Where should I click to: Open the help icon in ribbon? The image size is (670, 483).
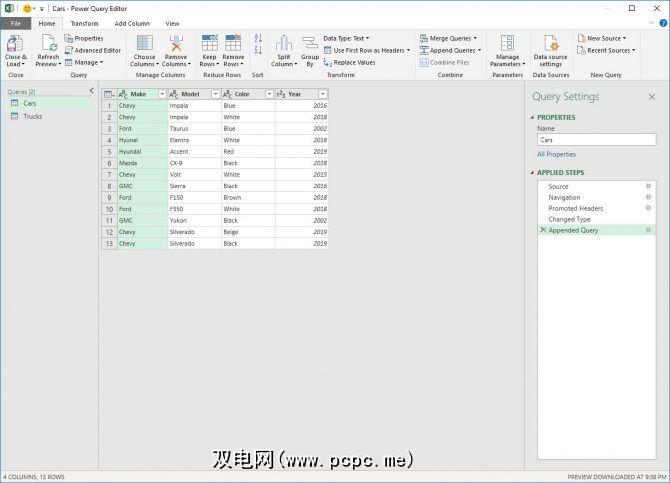(663, 24)
